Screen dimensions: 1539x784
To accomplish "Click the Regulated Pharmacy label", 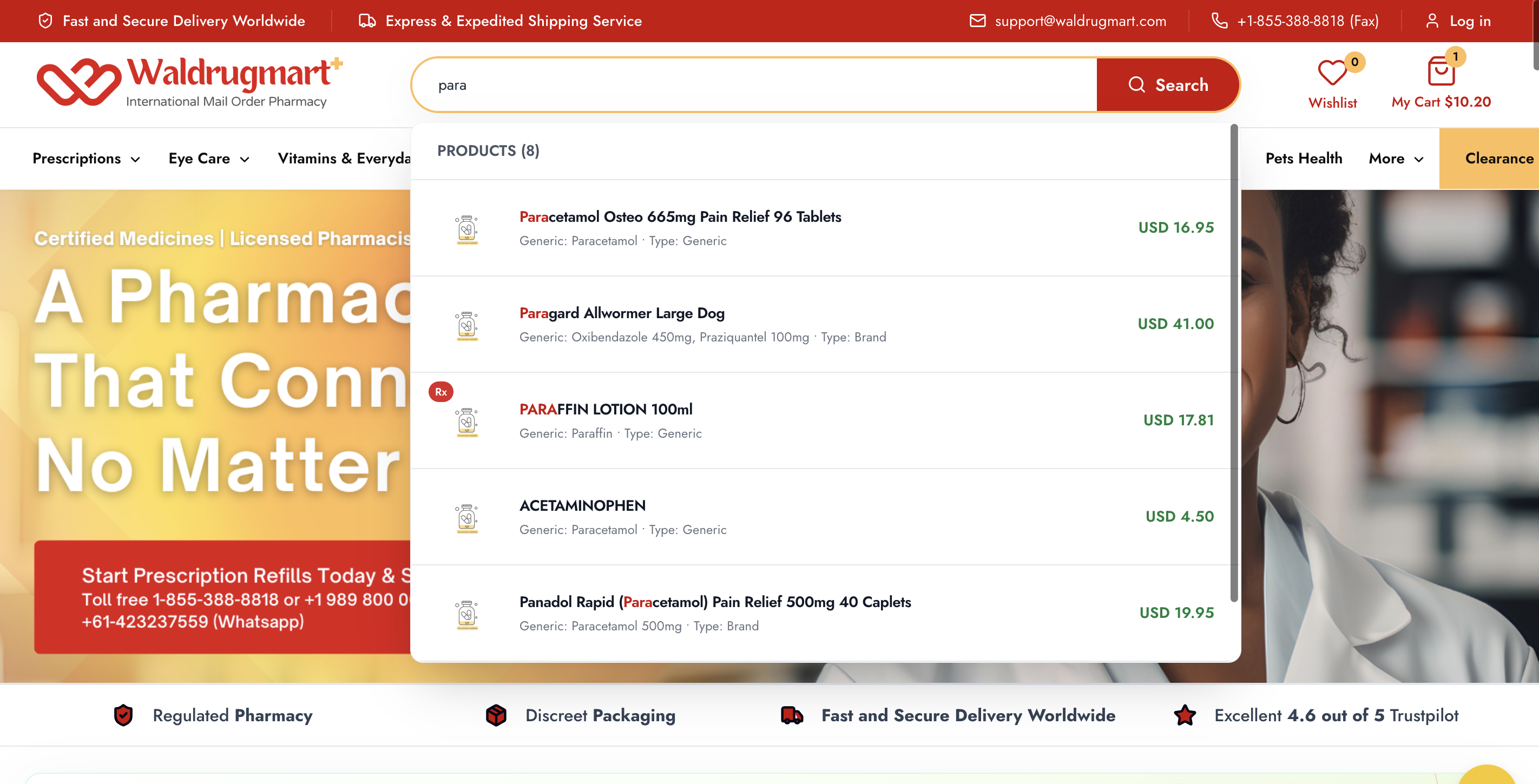I will 232,715.
